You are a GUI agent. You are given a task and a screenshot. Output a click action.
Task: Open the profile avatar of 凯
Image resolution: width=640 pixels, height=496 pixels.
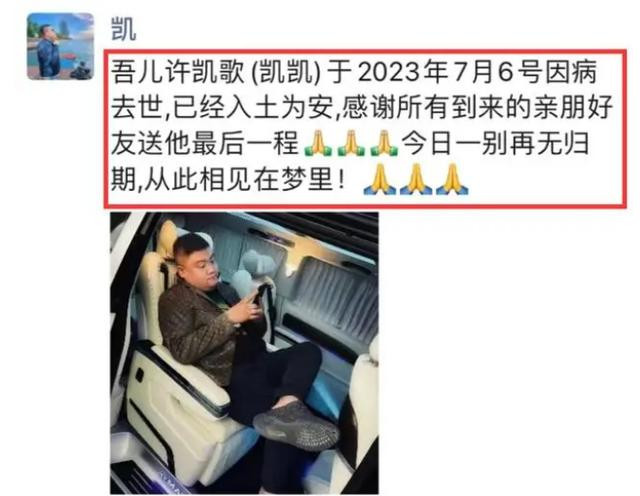60,46
